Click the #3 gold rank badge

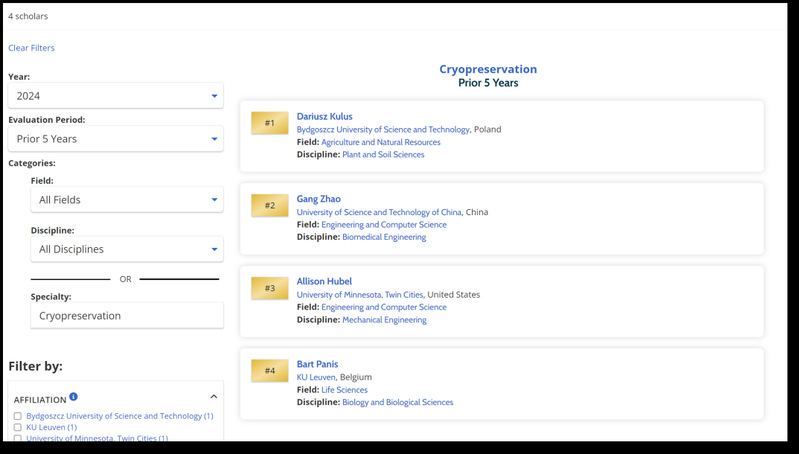(270, 288)
